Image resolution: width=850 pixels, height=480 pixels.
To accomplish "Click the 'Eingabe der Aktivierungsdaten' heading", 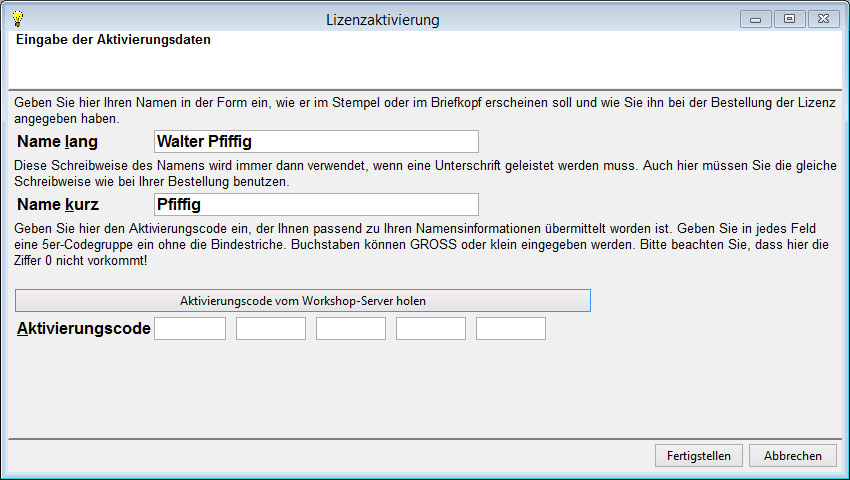I will pos(113,41).
